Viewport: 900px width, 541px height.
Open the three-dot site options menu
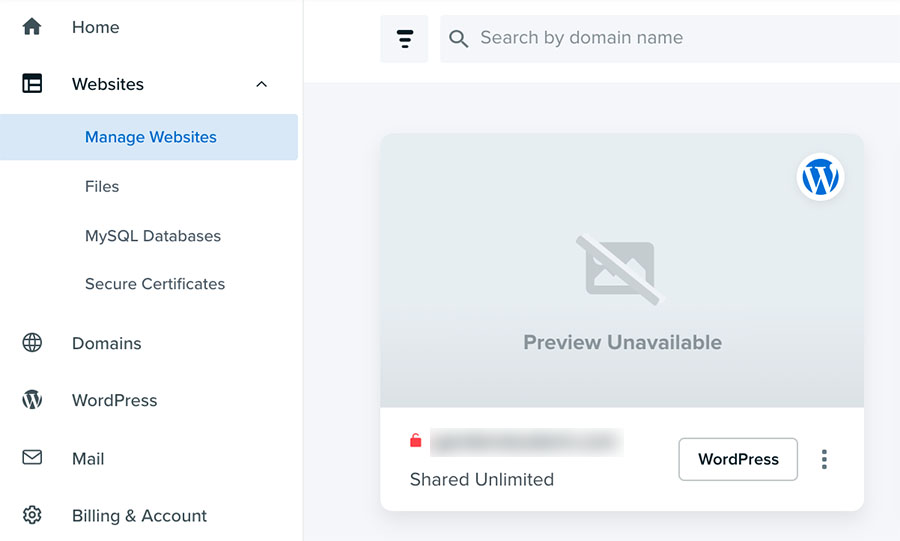click(824, 460)
